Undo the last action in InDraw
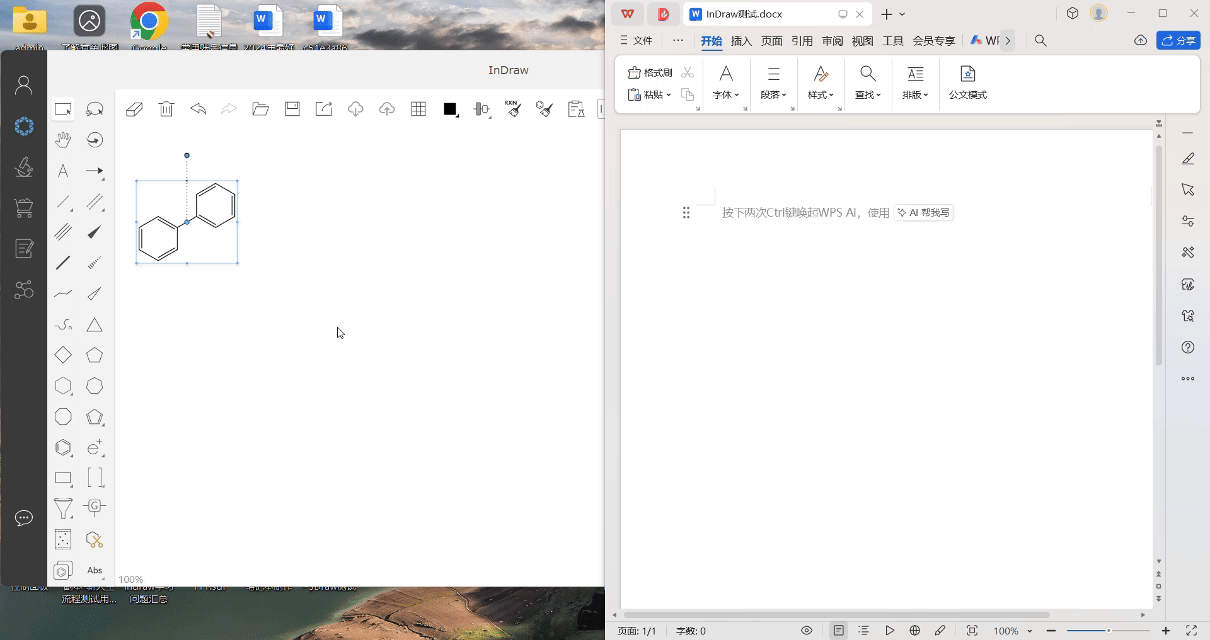 pyautogui.click(x=198, y=109)
